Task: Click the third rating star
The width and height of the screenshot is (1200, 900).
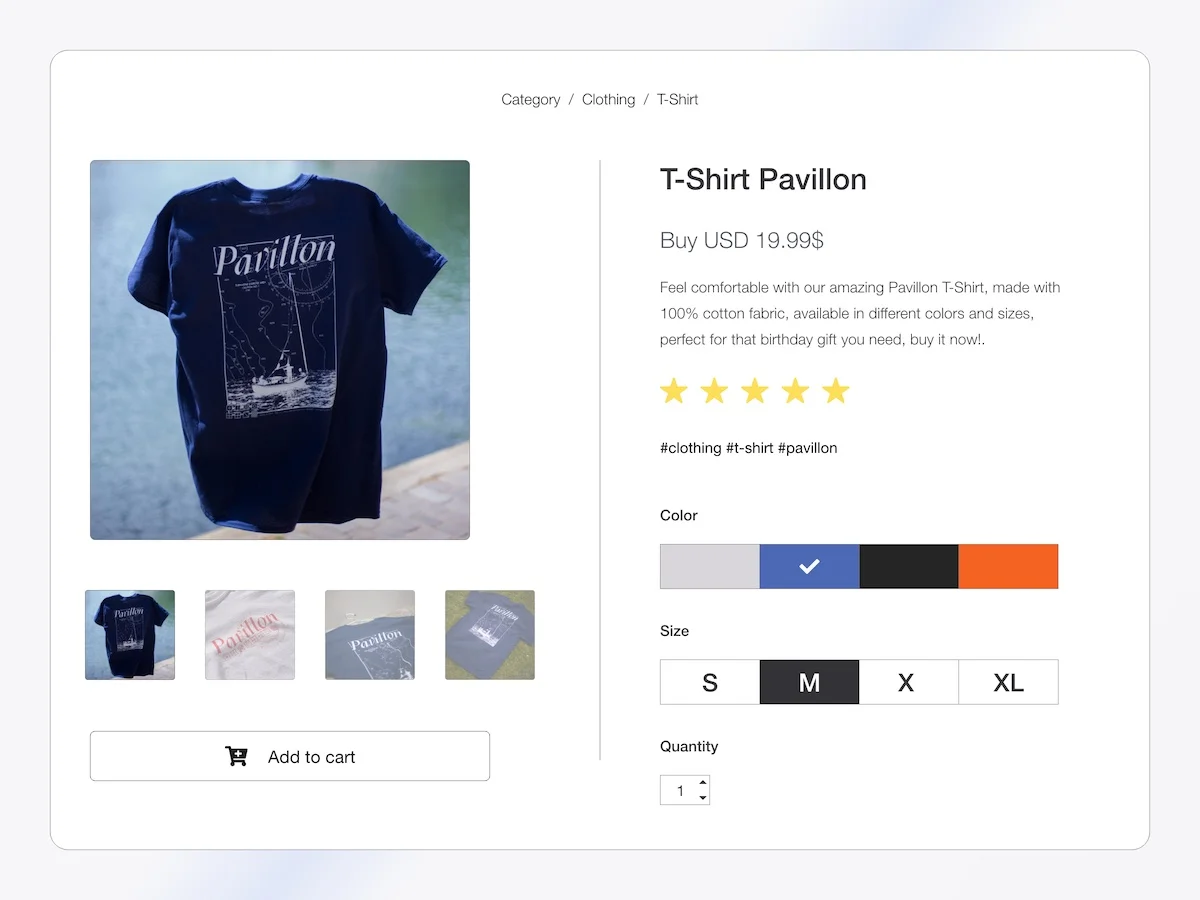Action: tap(755, 391)
